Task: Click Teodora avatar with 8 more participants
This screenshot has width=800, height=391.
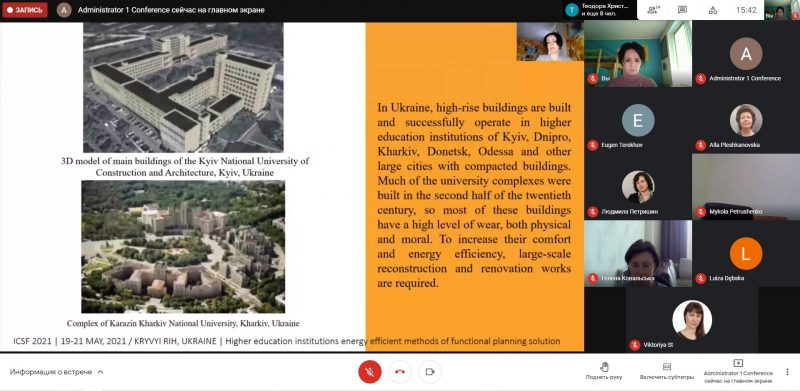Action: point(599,10)
